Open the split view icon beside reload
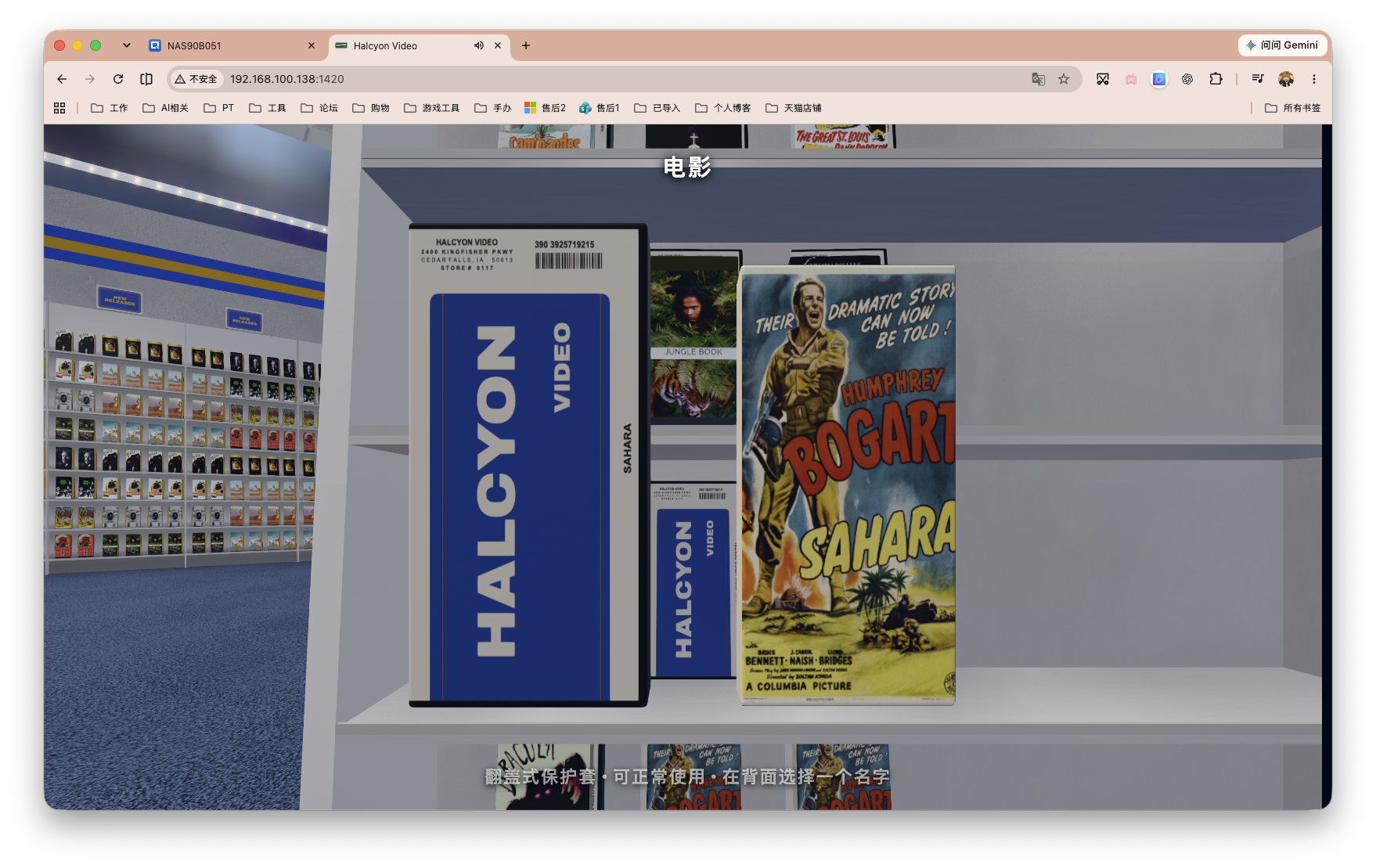The width and height of the screenshot is (1376, 868). pyautogui.click(x=146, y=79)
